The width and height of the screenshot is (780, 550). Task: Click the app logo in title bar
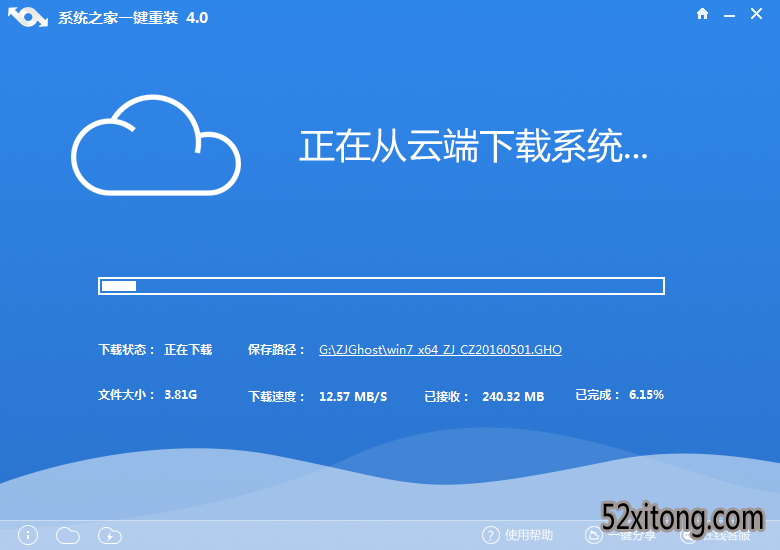pos(28,17)
